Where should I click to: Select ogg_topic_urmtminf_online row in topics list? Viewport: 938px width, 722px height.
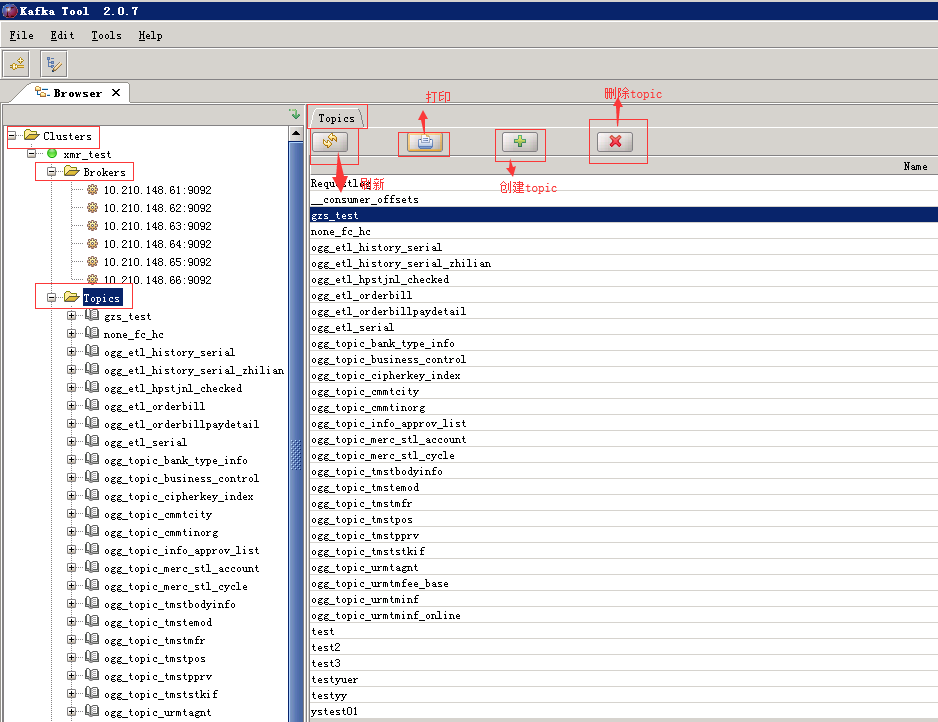(623, 615)
